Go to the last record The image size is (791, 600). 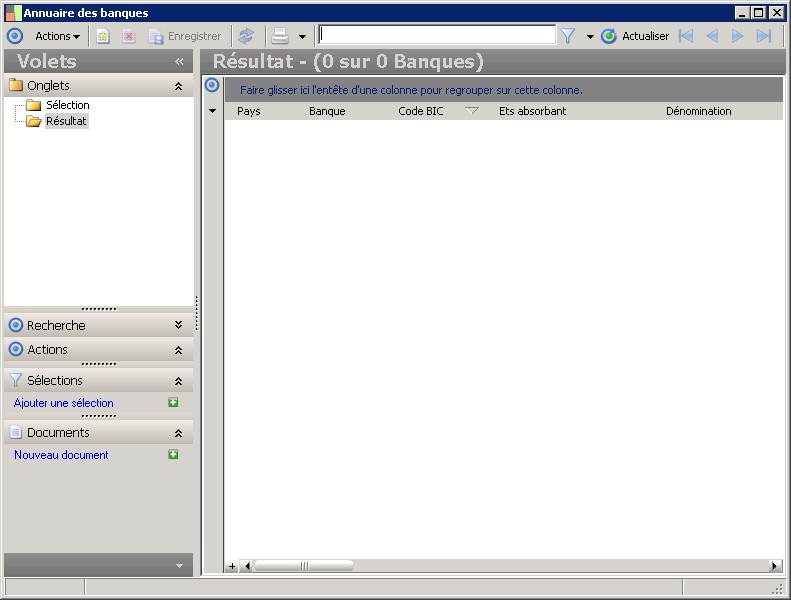(x=764, y=36)
